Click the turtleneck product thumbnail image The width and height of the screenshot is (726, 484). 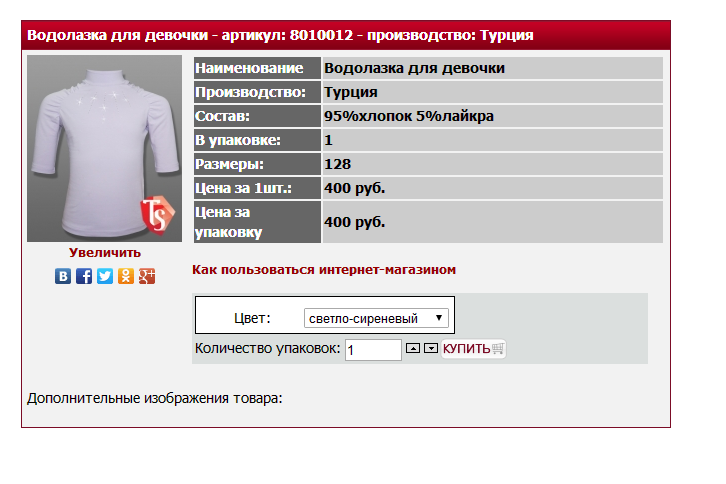pos(100,145)
